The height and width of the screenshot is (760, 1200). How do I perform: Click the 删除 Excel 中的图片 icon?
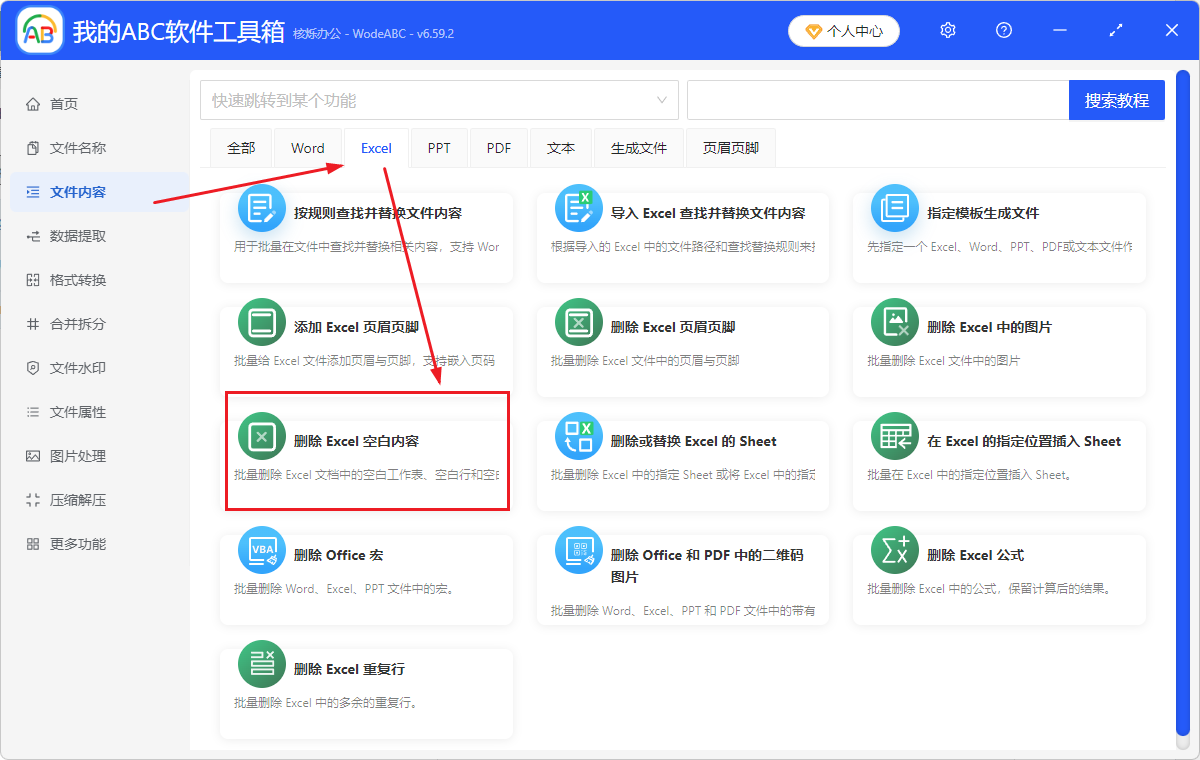point(894,322)
